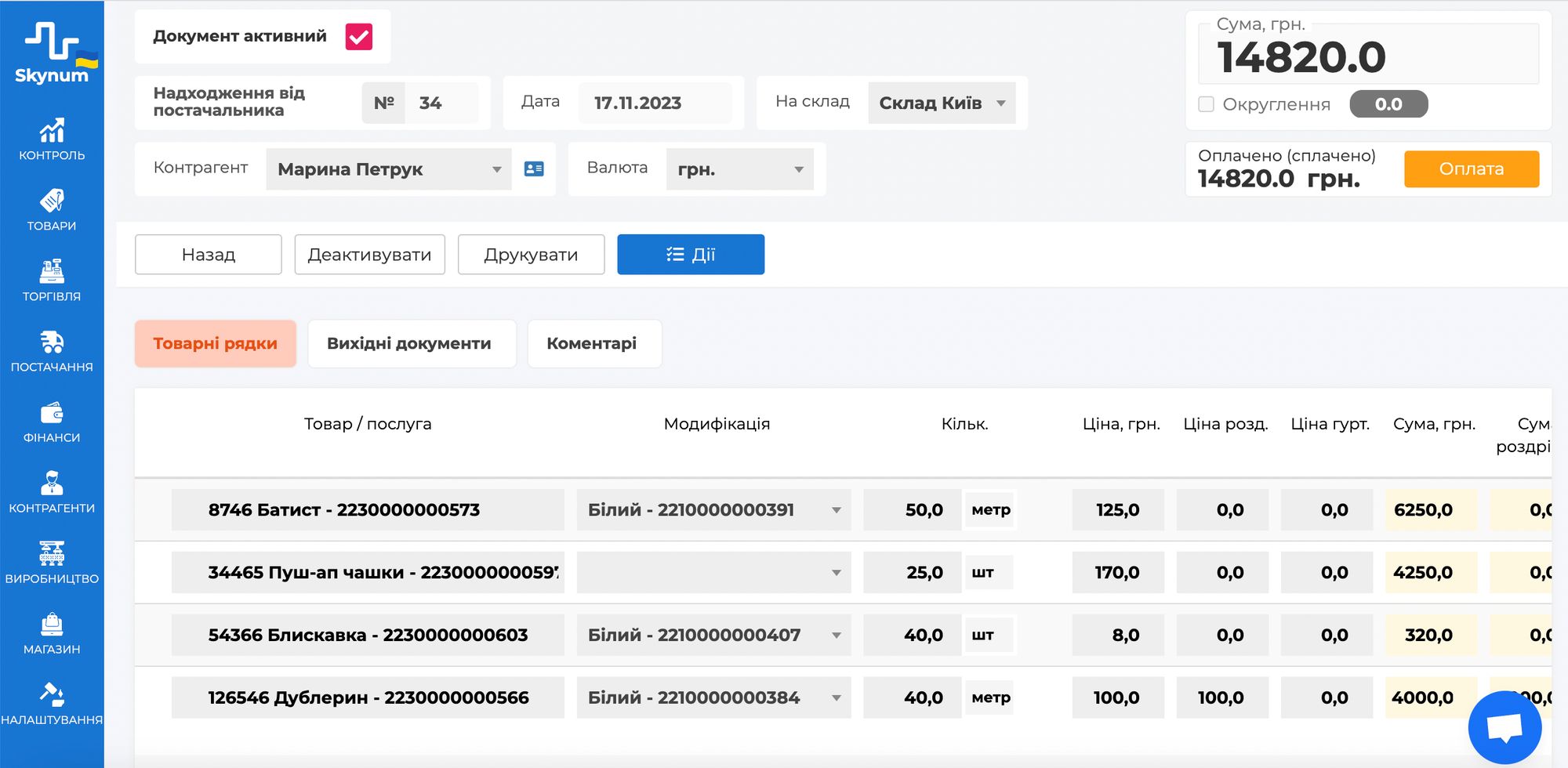Switch to the Коментарі tab
The height and width of the screenshot is (768, 1568).
coord(593,343)
